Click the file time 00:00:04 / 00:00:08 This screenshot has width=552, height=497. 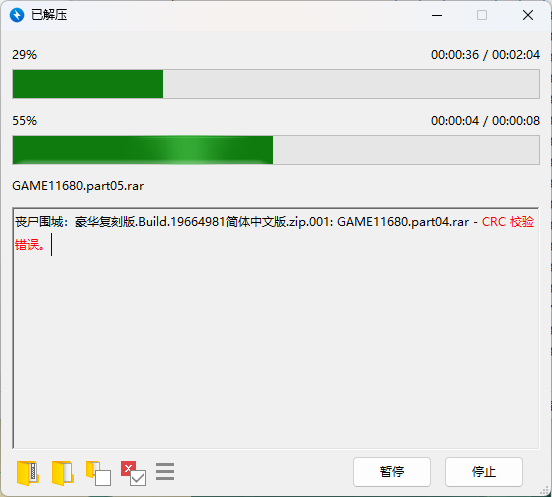point(485,121)
